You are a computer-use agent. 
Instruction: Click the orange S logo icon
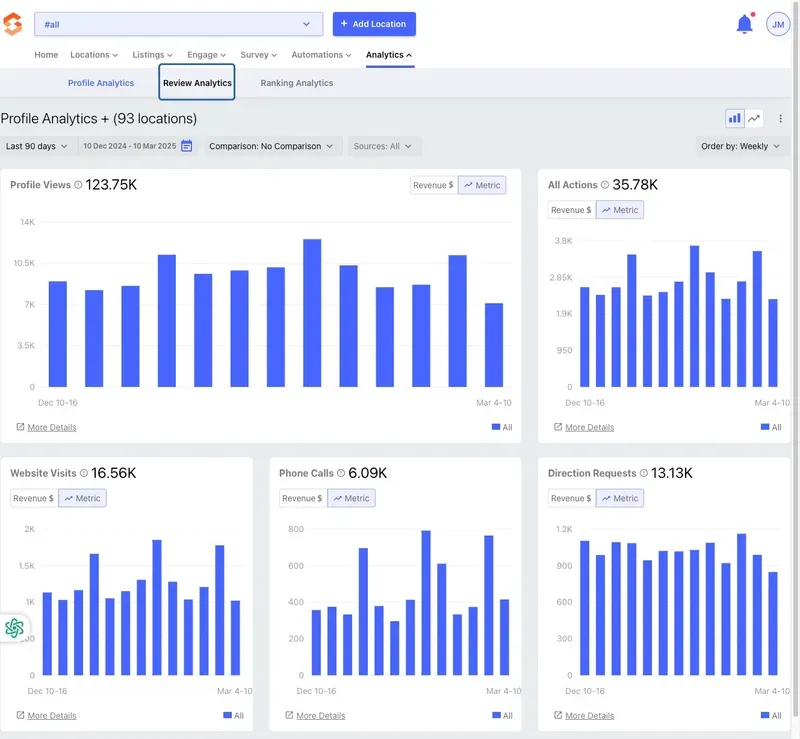click(12, 24)
